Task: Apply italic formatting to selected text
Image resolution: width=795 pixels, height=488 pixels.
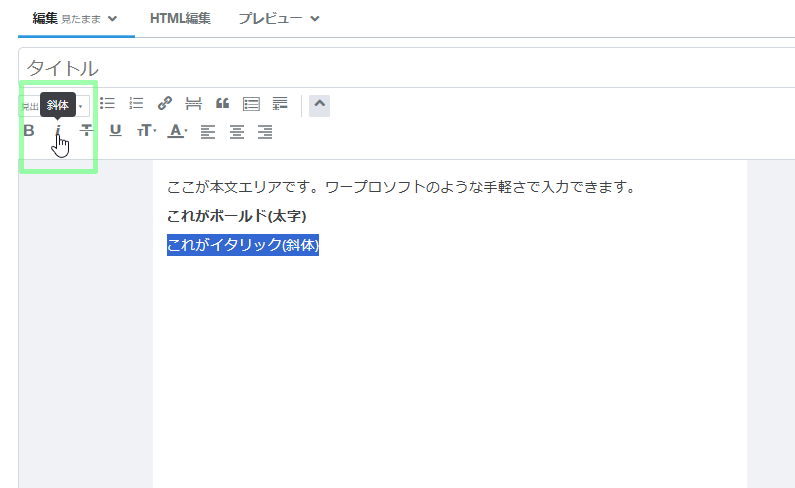Action: [x=58, y=130]
